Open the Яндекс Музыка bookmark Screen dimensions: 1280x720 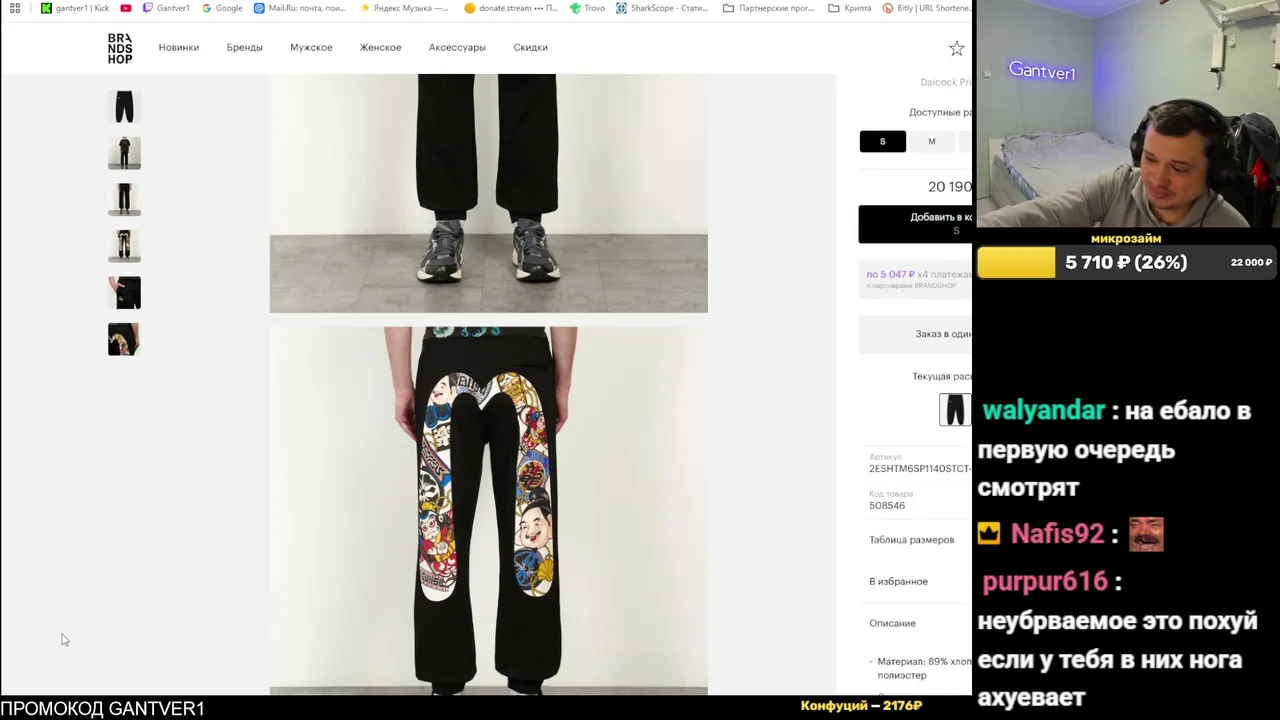pyautogui.click(x=403, y=8)
